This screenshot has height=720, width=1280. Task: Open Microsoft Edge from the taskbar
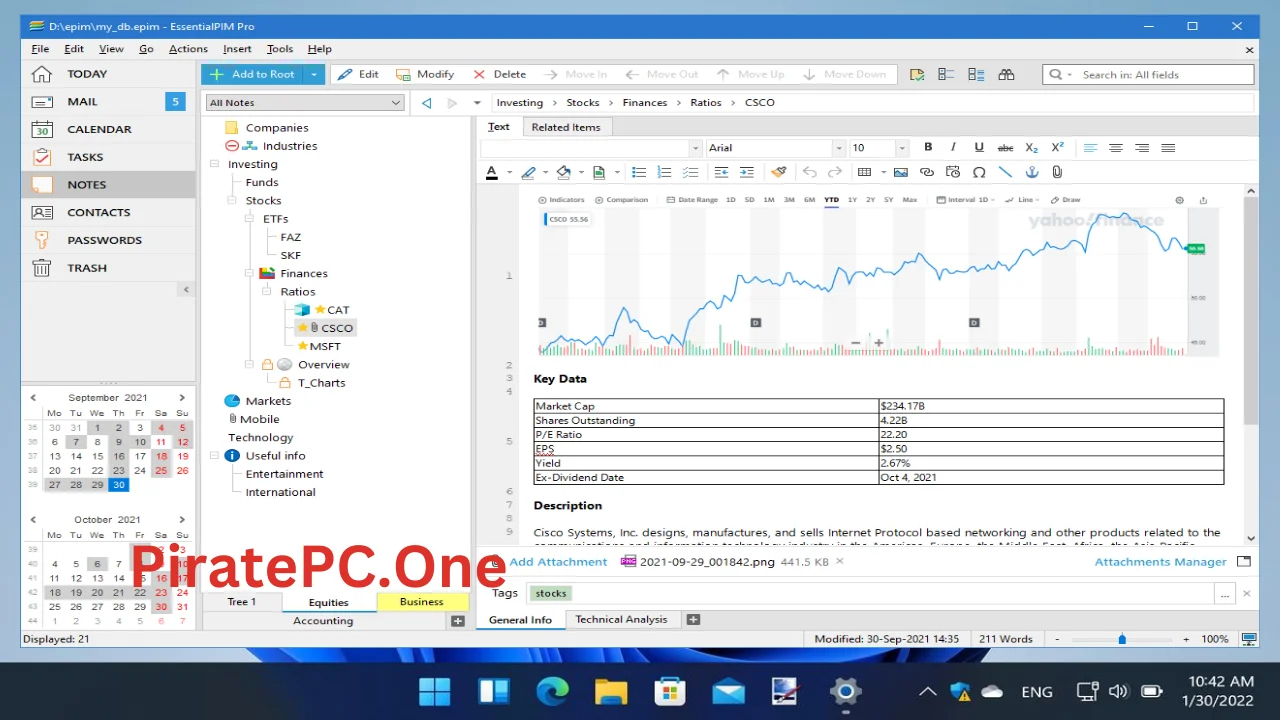pyautogui.click(x=552, y=690)
